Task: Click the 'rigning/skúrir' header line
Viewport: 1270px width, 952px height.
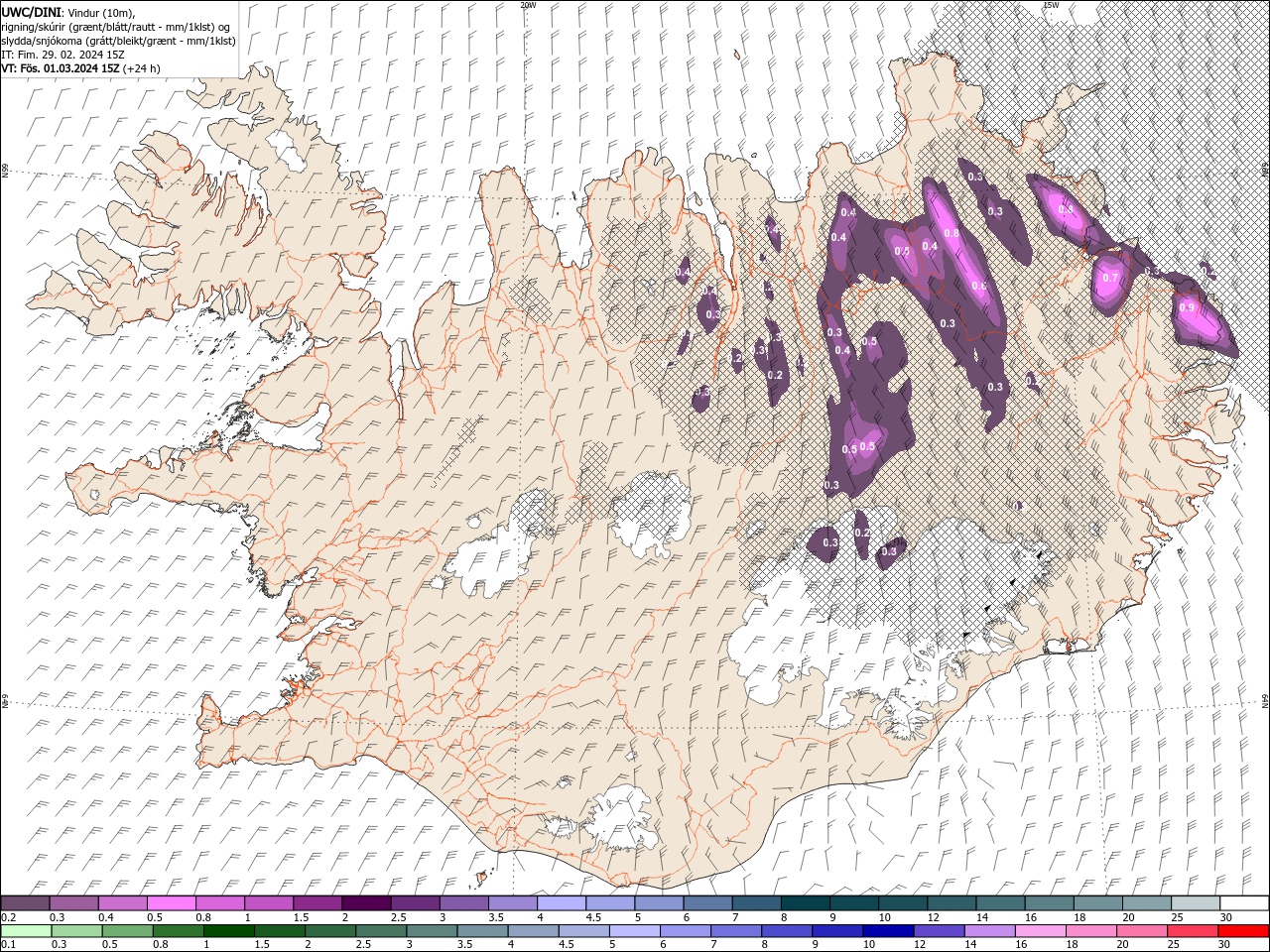Action: [x=116, y=26]
